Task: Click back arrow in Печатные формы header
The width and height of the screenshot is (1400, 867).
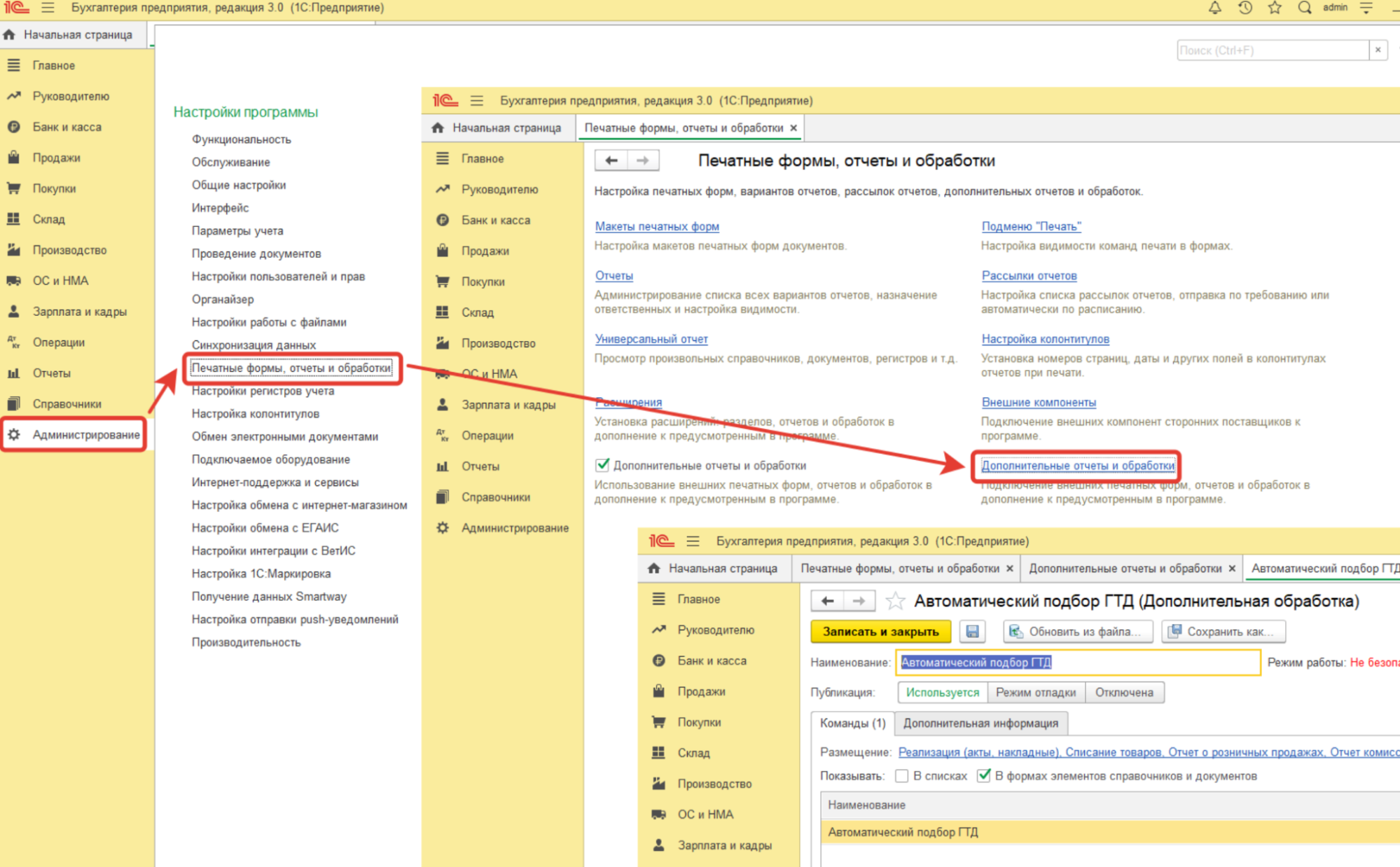Action: click(x=611, y=160)
